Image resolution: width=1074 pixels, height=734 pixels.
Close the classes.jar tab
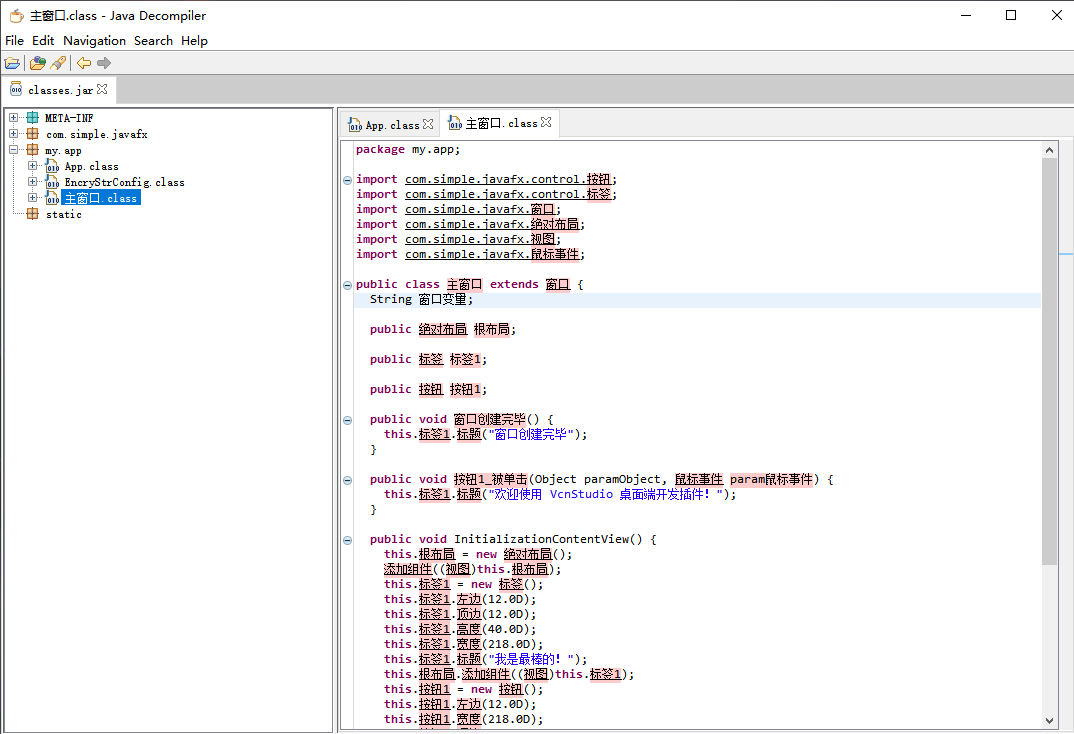coord(102,89)
